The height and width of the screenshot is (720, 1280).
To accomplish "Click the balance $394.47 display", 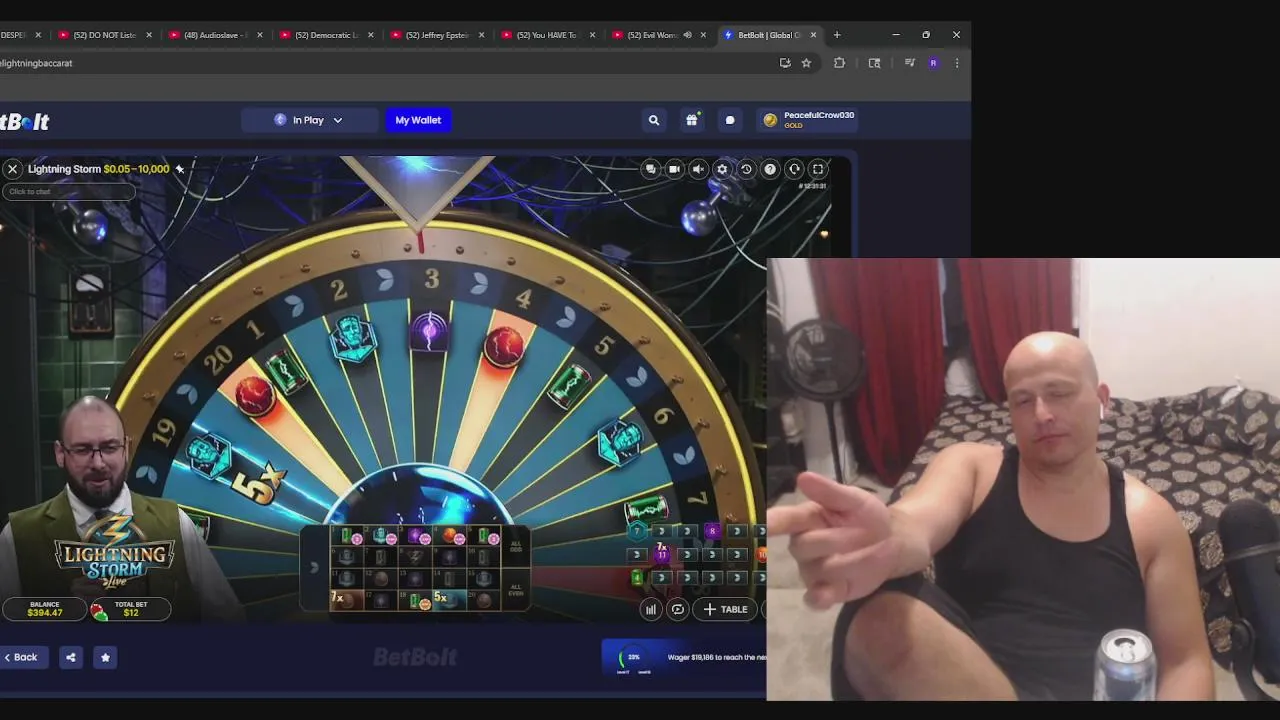I will pyautogui.click(x=45, y=609).
